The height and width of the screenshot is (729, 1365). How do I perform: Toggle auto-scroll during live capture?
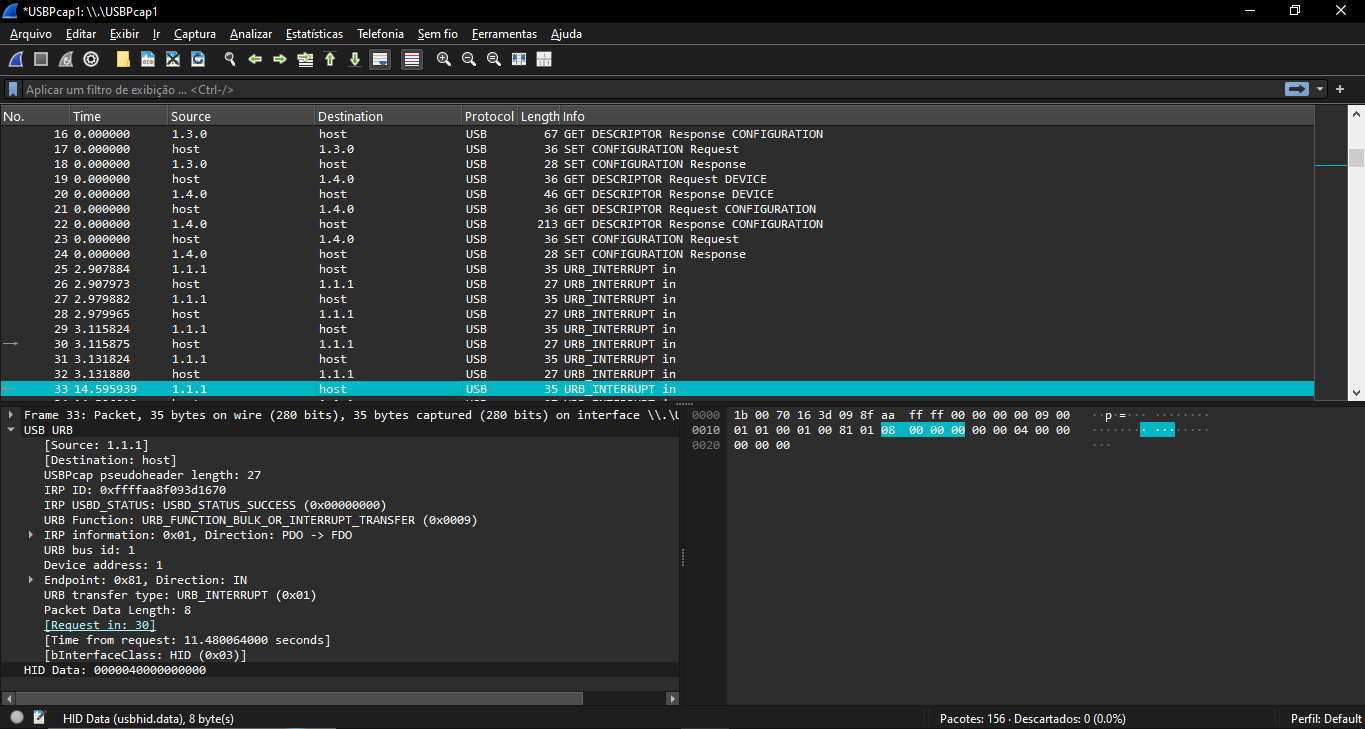pos(380,59)
